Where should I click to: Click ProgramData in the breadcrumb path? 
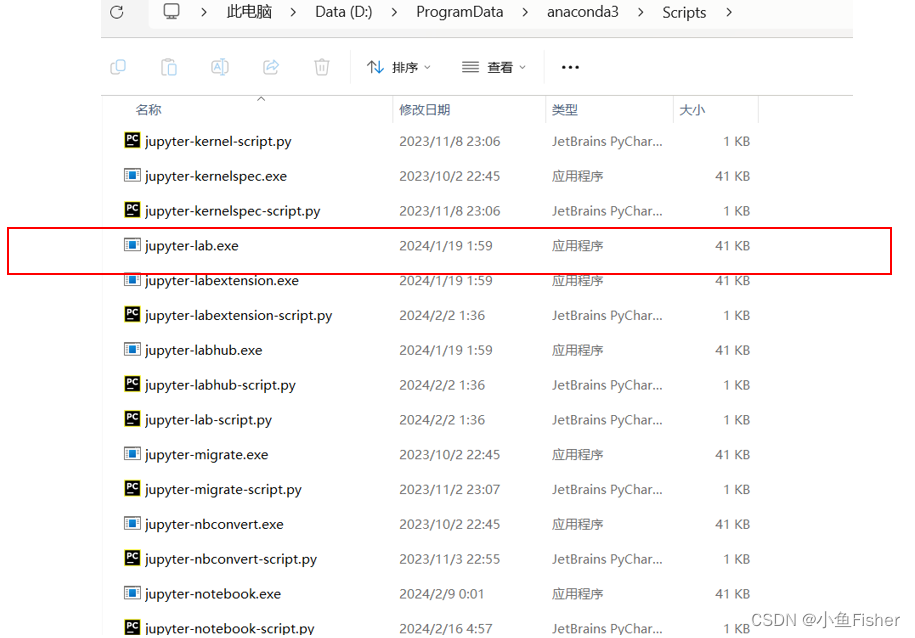tap(459, 12)
